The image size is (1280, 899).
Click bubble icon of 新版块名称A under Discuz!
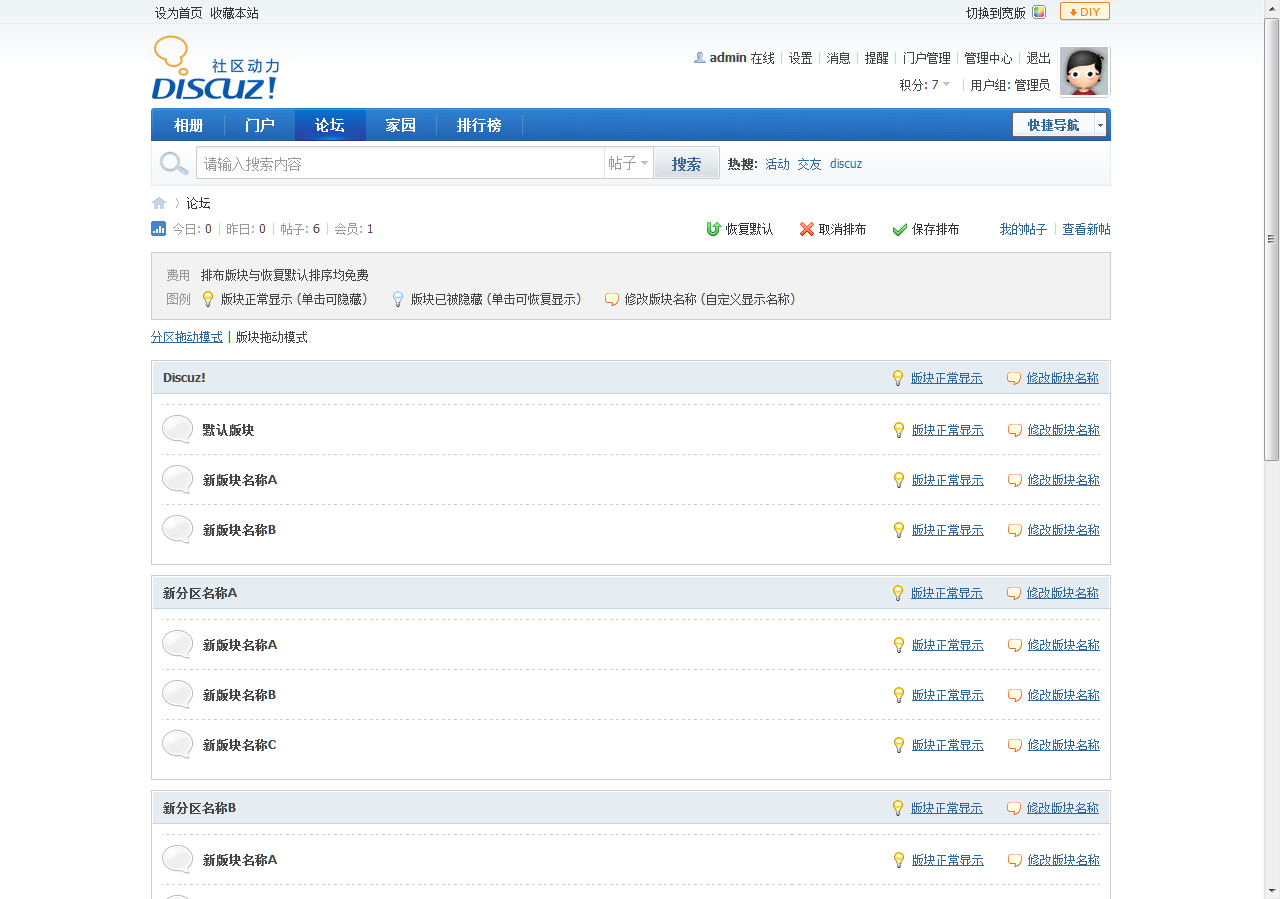tap(177, 479)
